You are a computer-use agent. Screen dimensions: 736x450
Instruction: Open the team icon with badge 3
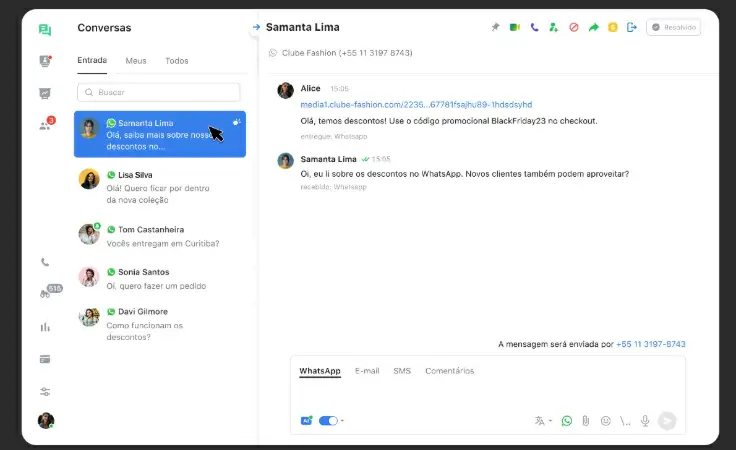pos(46,124)
